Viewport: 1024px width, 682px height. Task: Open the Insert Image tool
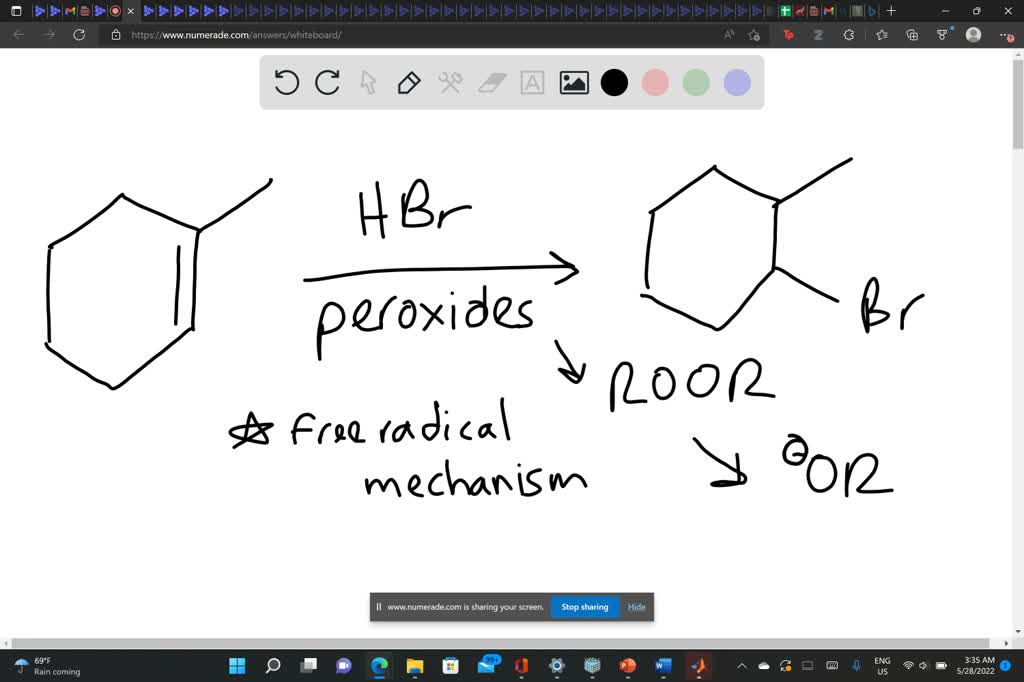(573, 83)
